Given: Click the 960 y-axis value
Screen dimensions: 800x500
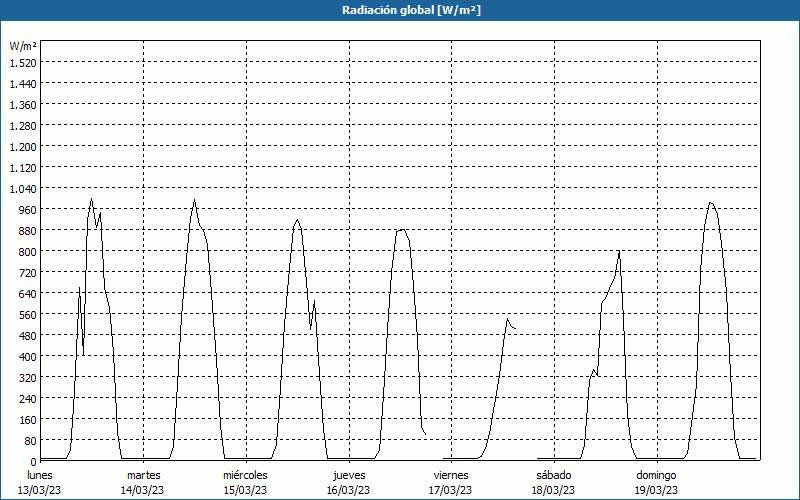Looking at the screenshot, I should tap(29, 210).
